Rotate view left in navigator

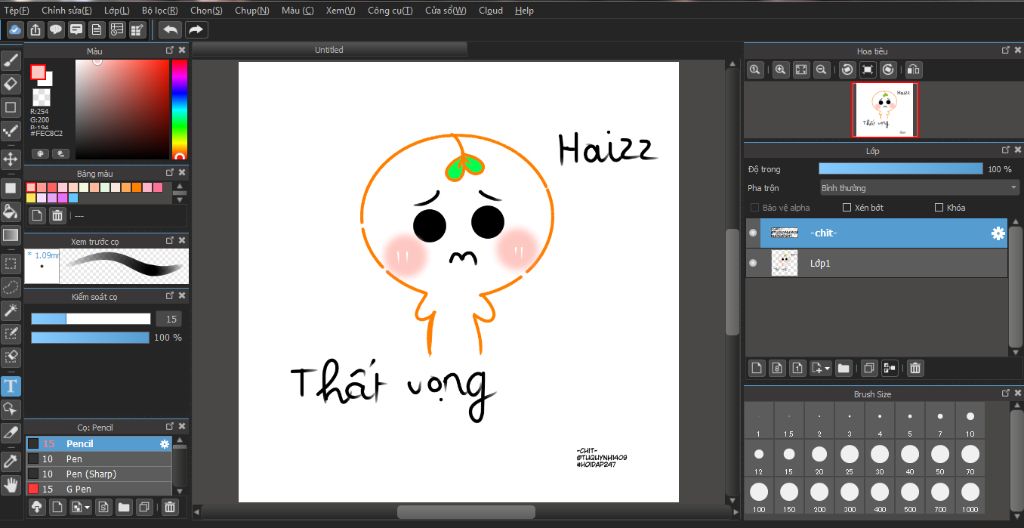click(847, 70)
